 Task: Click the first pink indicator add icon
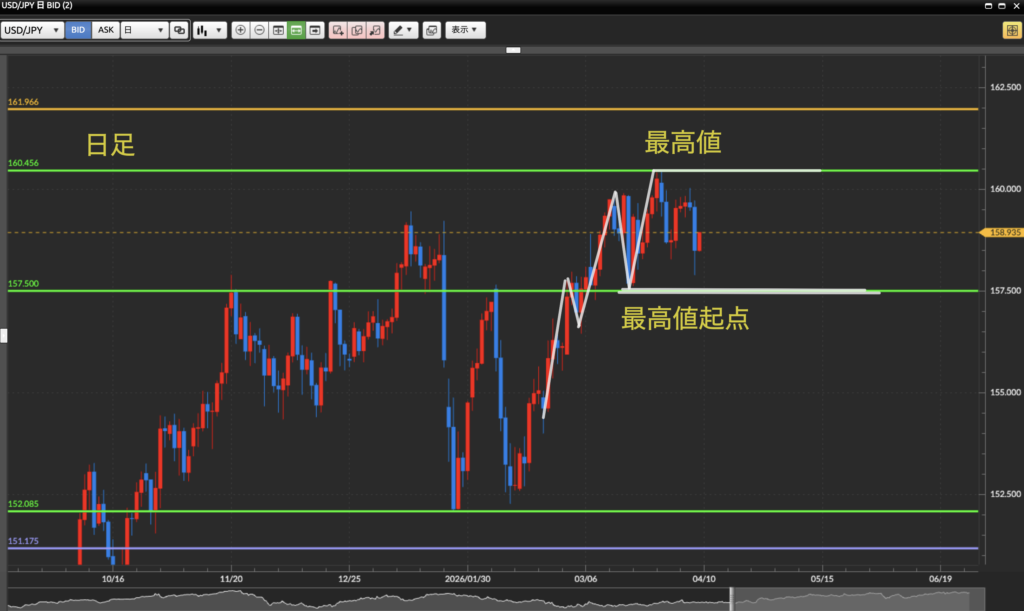[338, 30]
